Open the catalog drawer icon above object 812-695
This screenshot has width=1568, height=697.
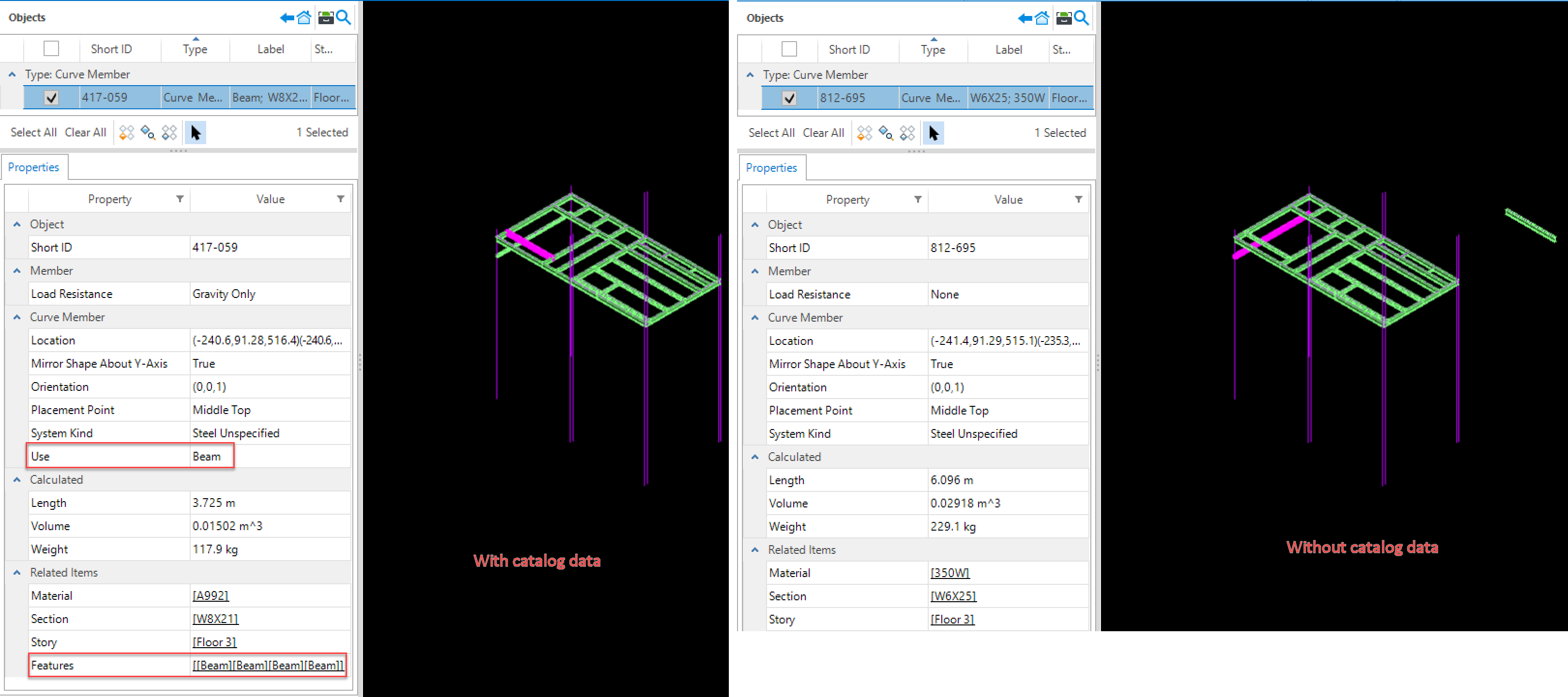point(1064,18)
